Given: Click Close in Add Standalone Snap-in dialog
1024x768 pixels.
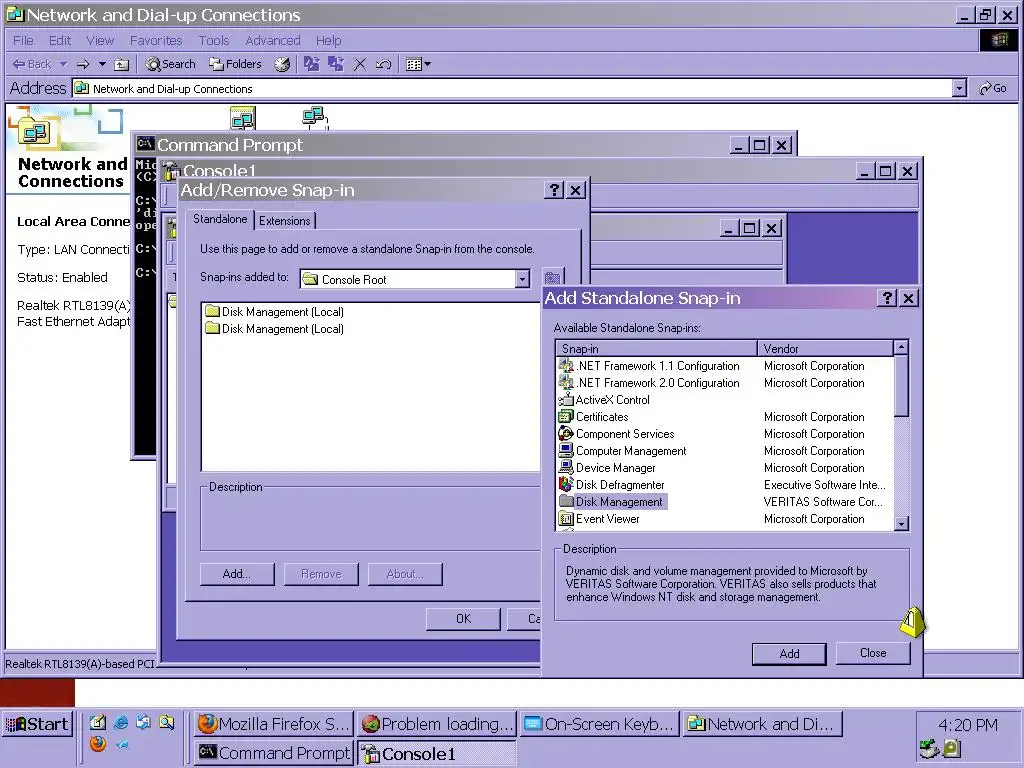Looking at the screenshot, I should tap(872, 653).
